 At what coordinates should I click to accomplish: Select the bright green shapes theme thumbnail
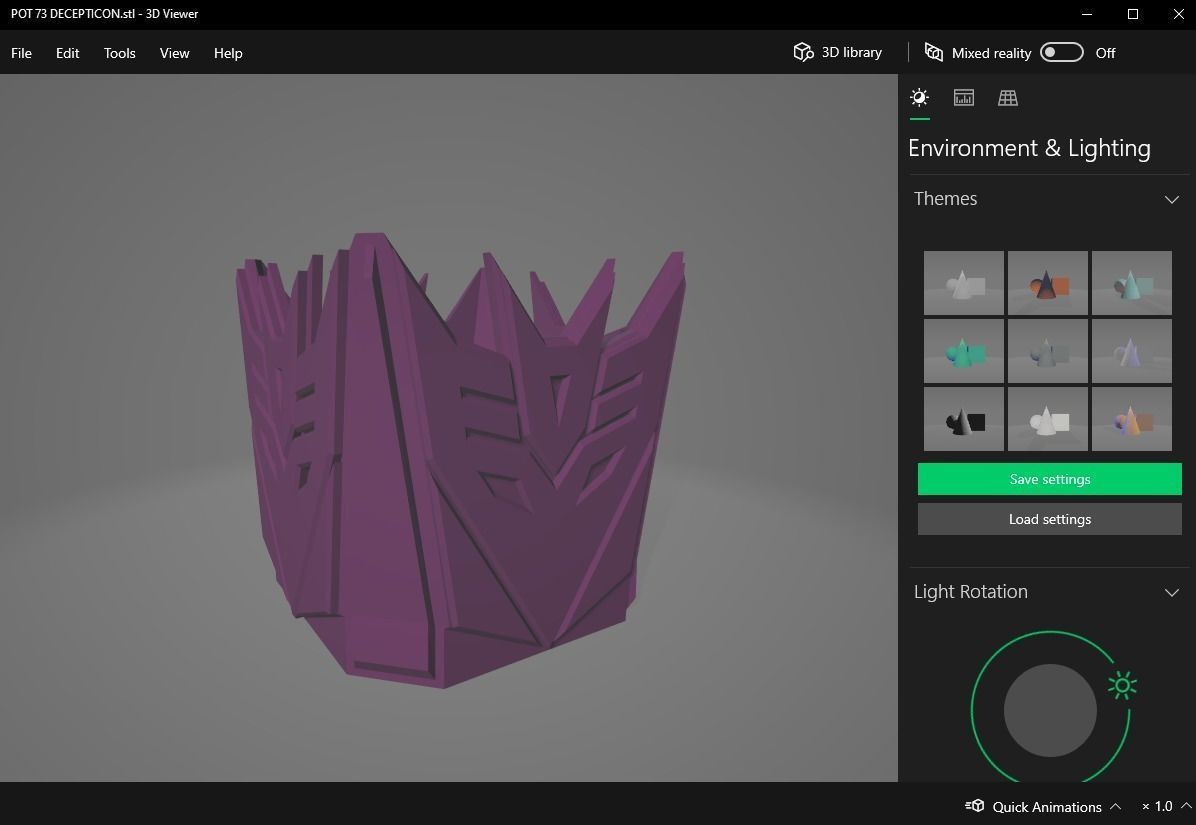tap(963, 351)
